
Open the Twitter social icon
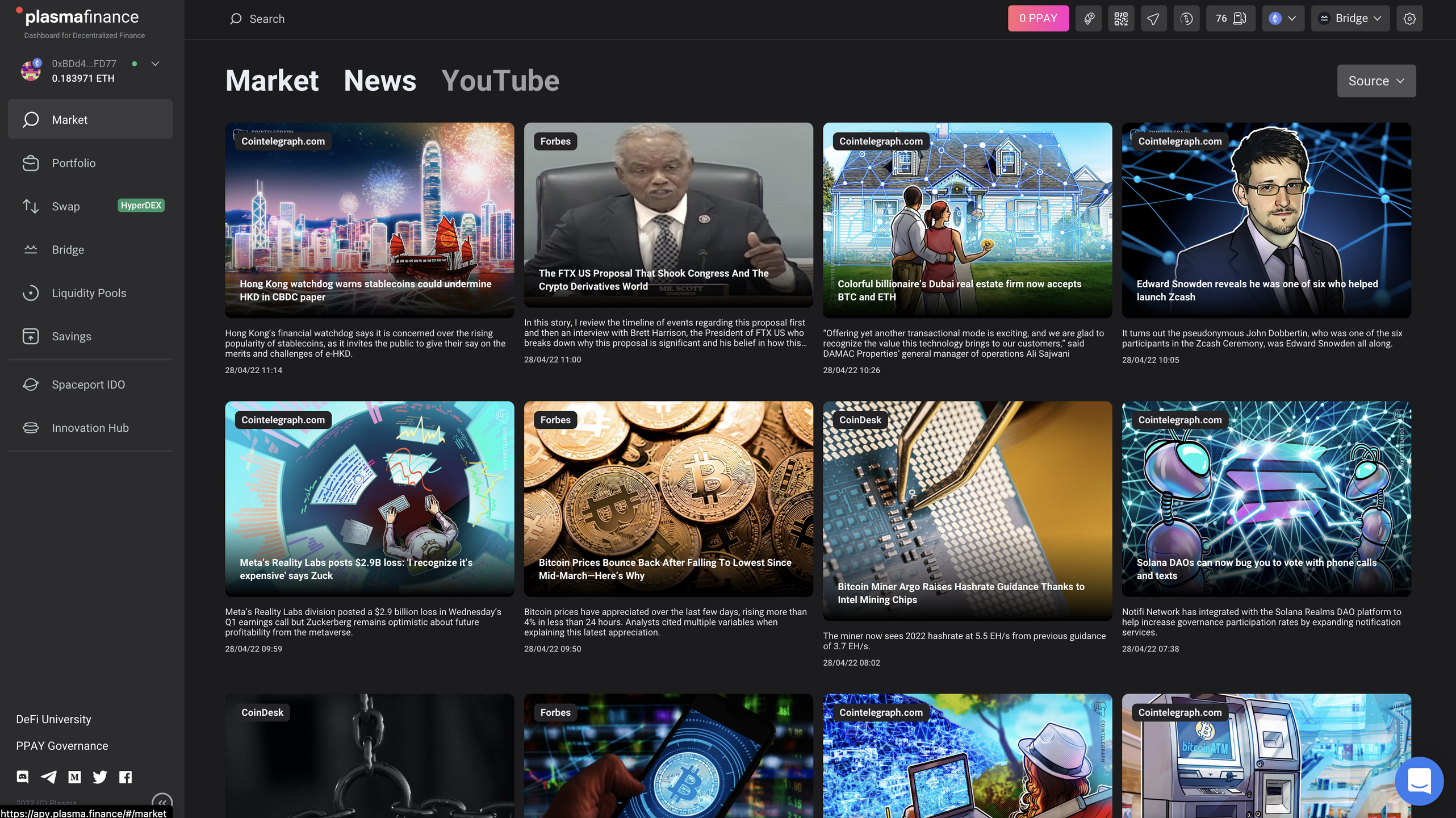click(x=100, y=777)
